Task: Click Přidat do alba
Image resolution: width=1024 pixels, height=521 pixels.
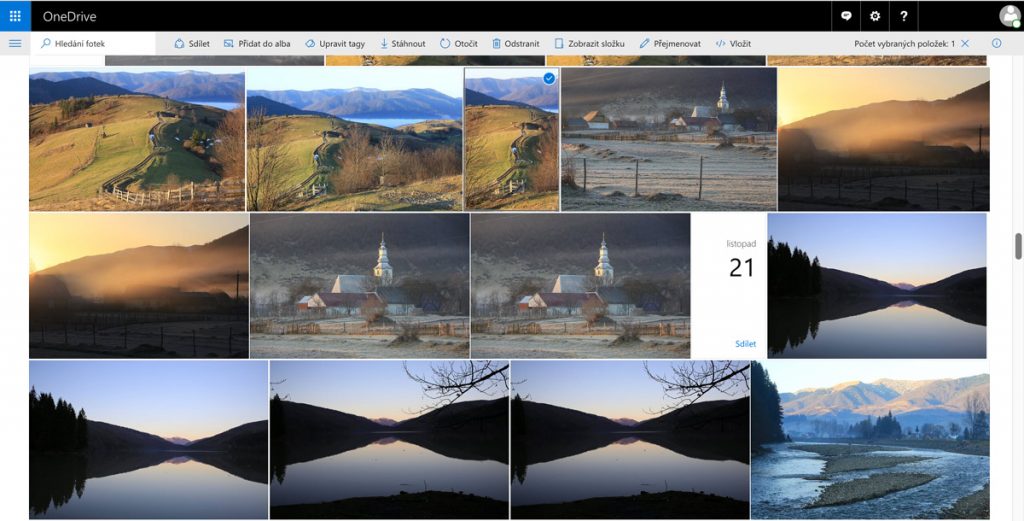Action: (x=257, y=44)
